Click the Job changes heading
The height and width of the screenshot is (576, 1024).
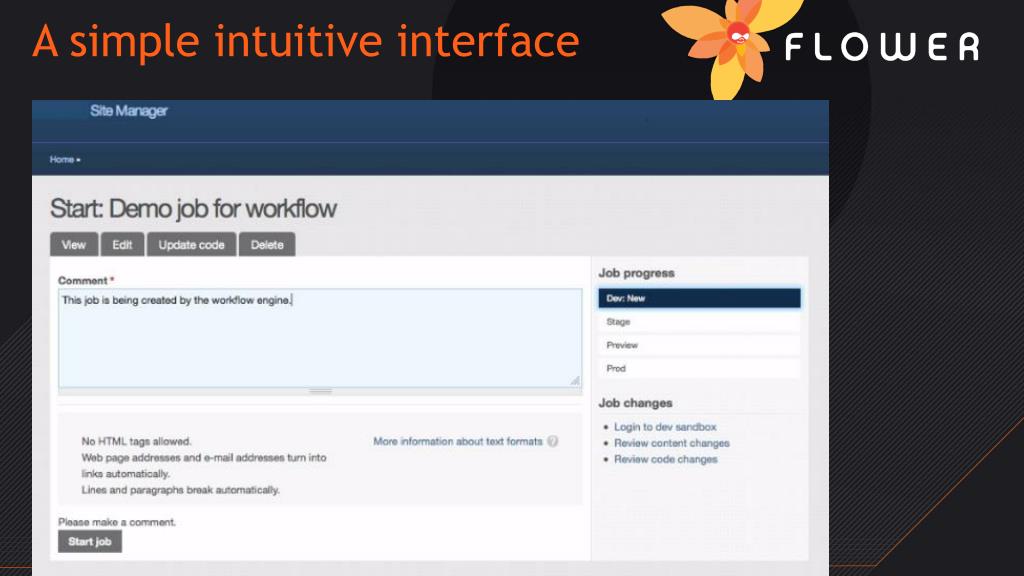635,403
